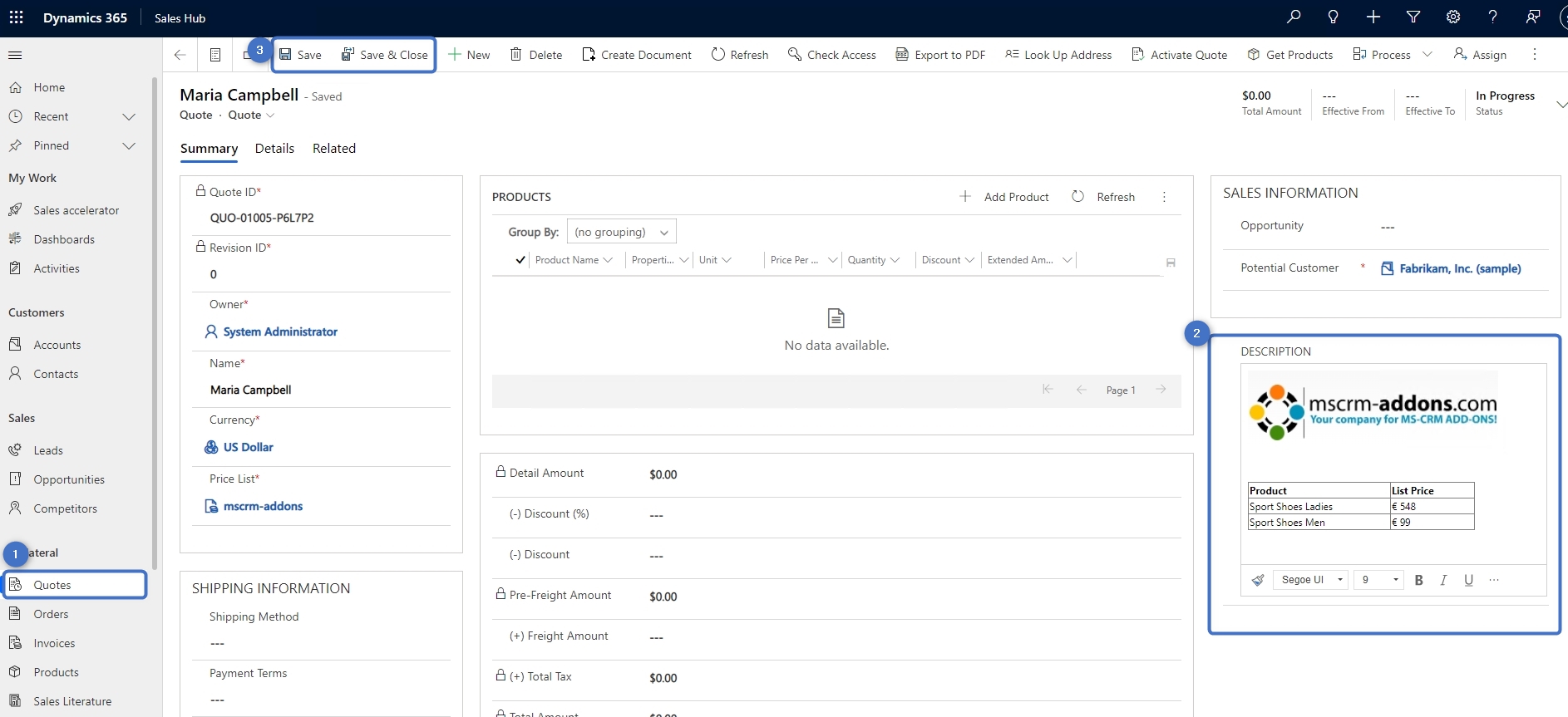Open the settings gear
Viewport: 1568px width, 717px height.
[x=1453, y=17]
